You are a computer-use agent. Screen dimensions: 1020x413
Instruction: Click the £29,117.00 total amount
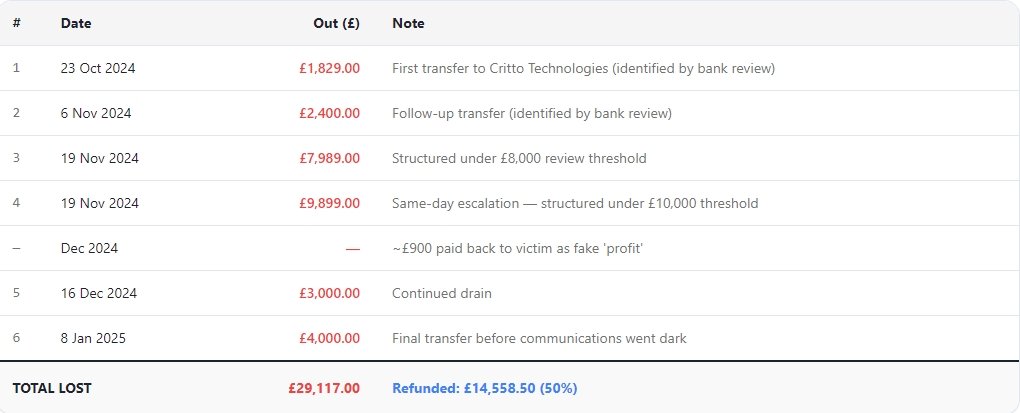tap(324, 388)
